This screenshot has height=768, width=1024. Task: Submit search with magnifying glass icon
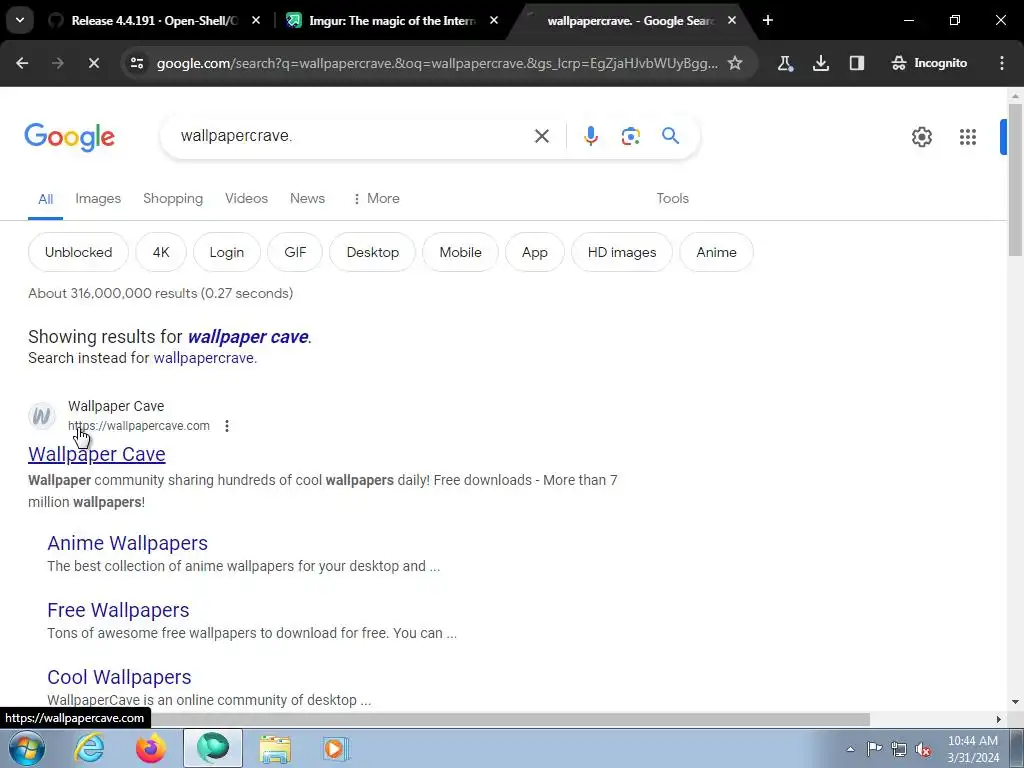pos(670,136)
